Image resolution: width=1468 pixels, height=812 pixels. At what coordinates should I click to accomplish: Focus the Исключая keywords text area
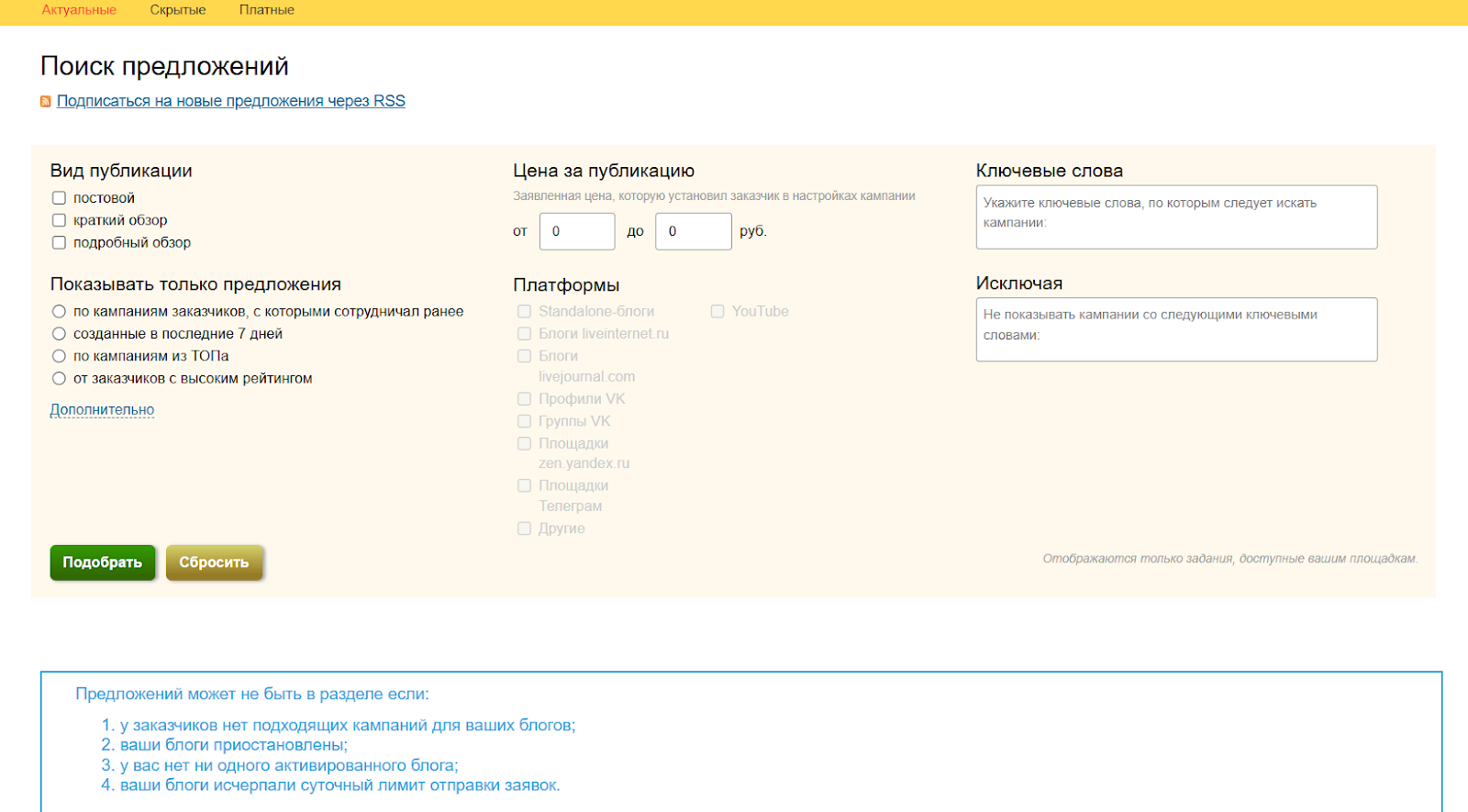tap(1176, 329)
